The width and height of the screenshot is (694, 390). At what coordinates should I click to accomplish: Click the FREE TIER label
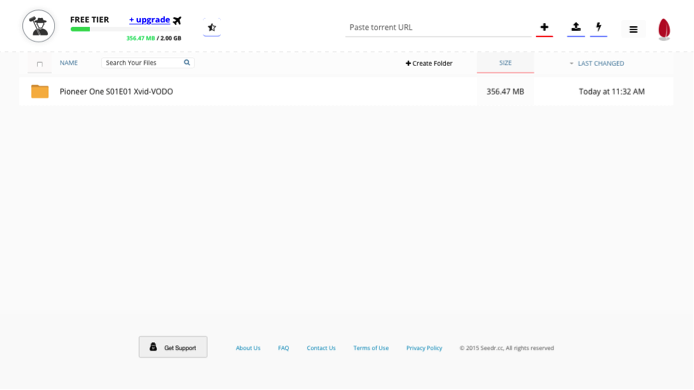89,19
